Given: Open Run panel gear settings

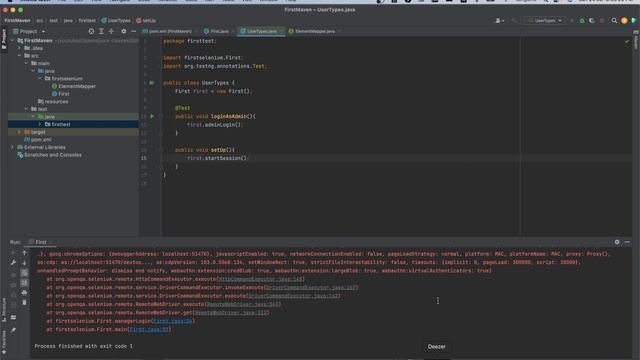Looking at the screenshot, I should (617, 242).
